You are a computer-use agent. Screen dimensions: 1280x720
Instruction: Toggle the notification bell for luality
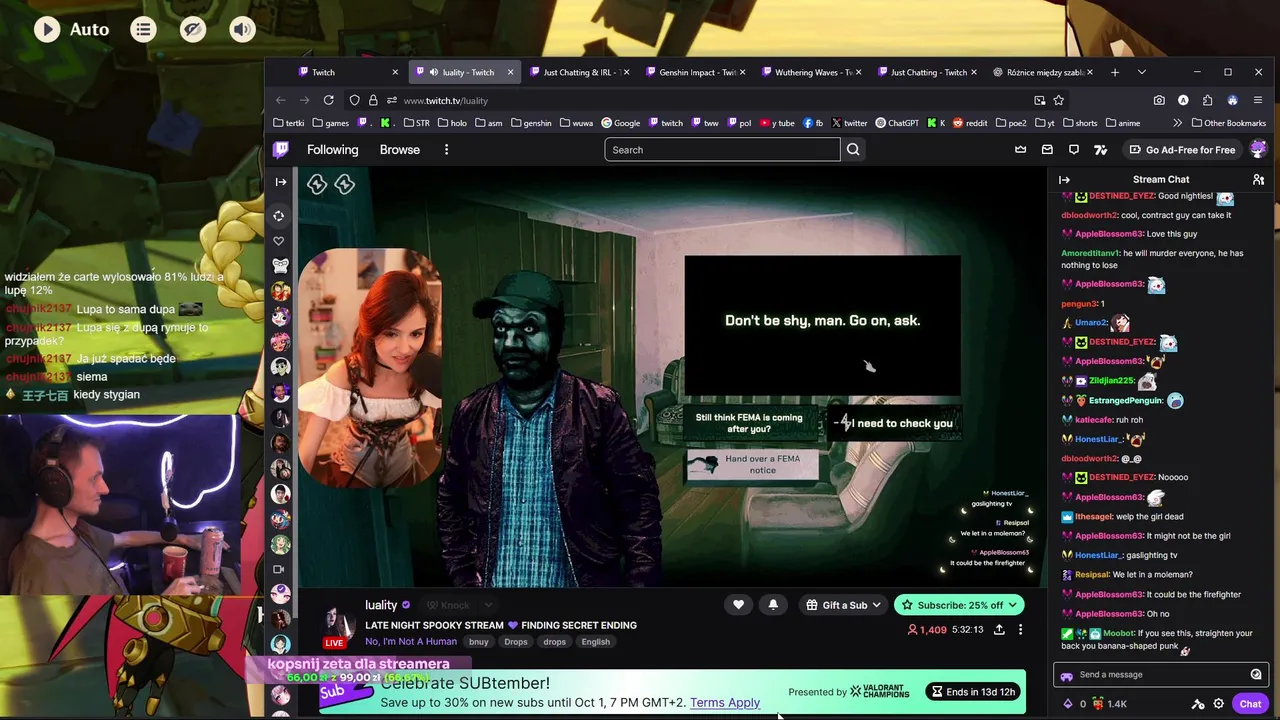(x=773, y=605)
